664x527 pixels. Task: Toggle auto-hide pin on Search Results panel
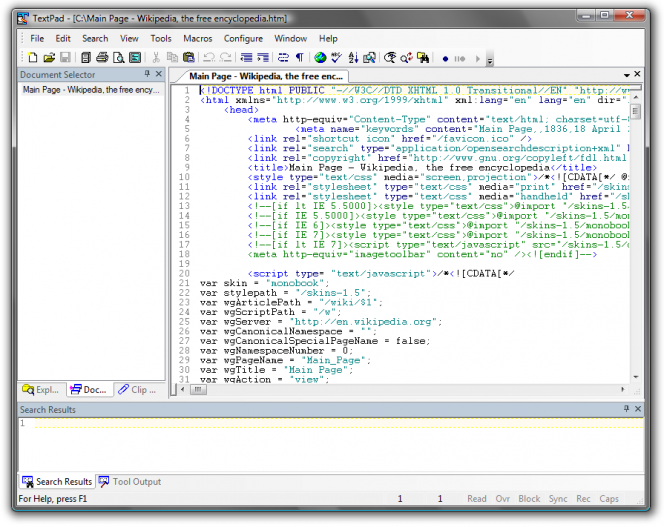point(626,410)
